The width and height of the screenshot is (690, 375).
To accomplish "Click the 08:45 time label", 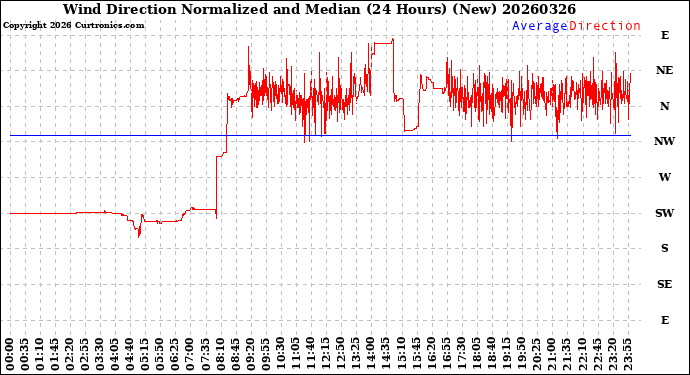I will tap(235, 355).
